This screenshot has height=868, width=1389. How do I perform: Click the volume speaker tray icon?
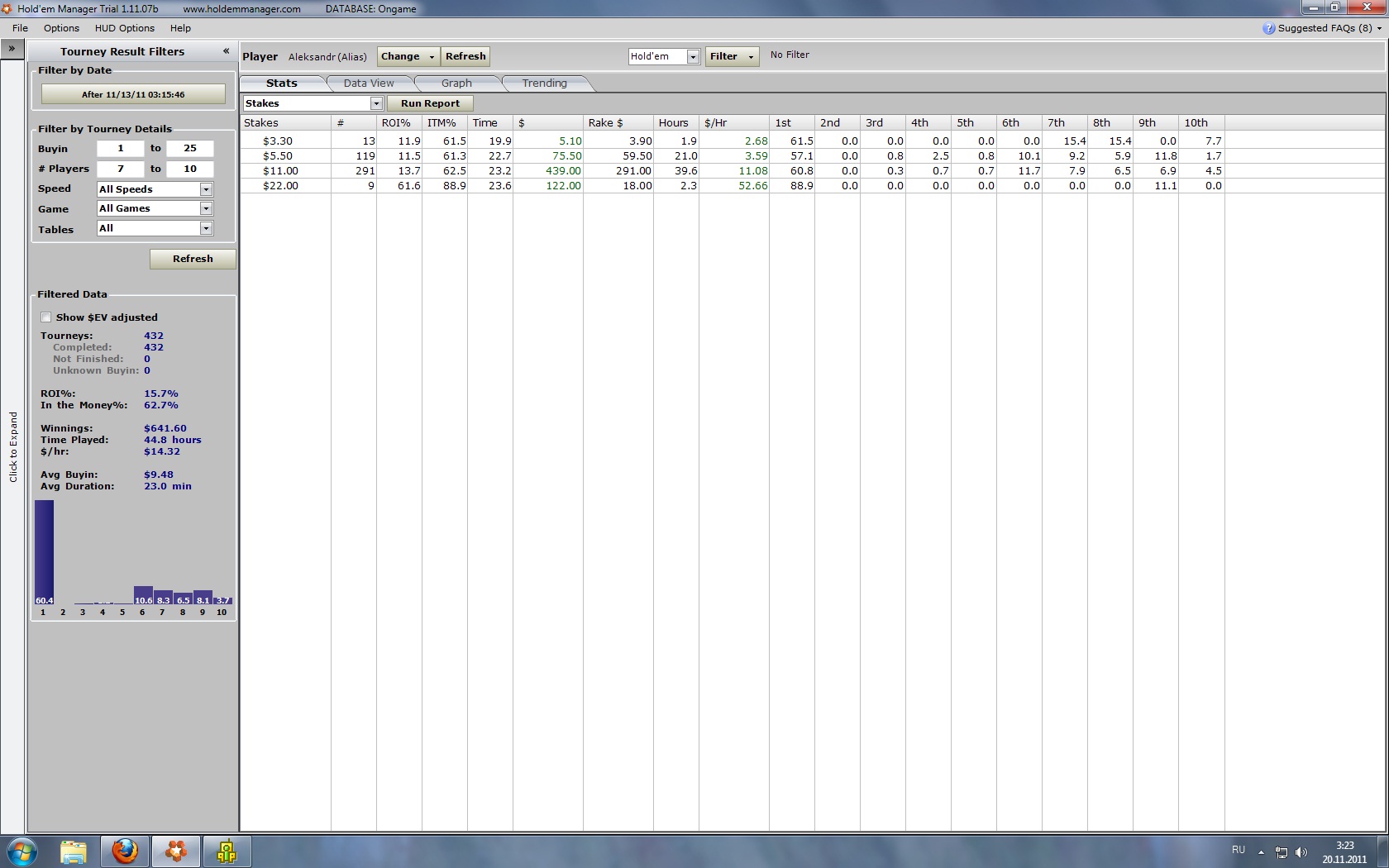1301,851
